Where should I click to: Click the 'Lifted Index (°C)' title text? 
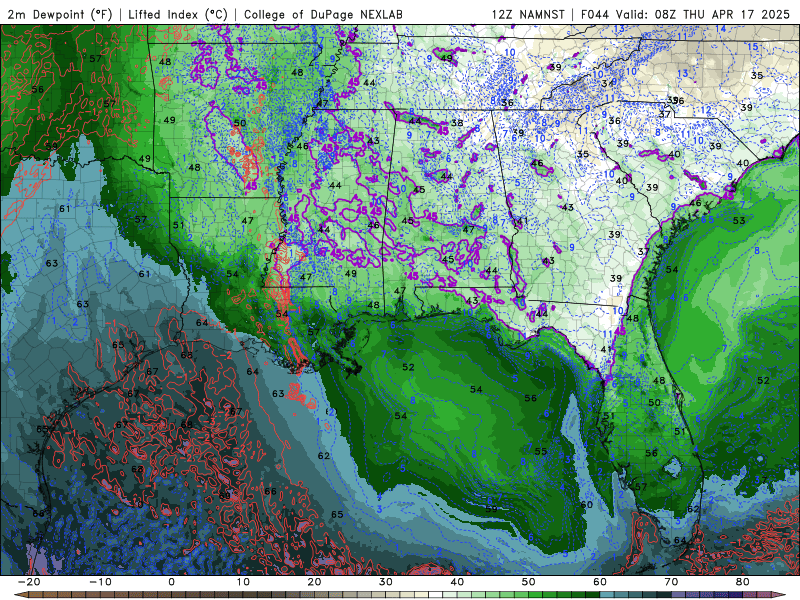click(178, 14)
